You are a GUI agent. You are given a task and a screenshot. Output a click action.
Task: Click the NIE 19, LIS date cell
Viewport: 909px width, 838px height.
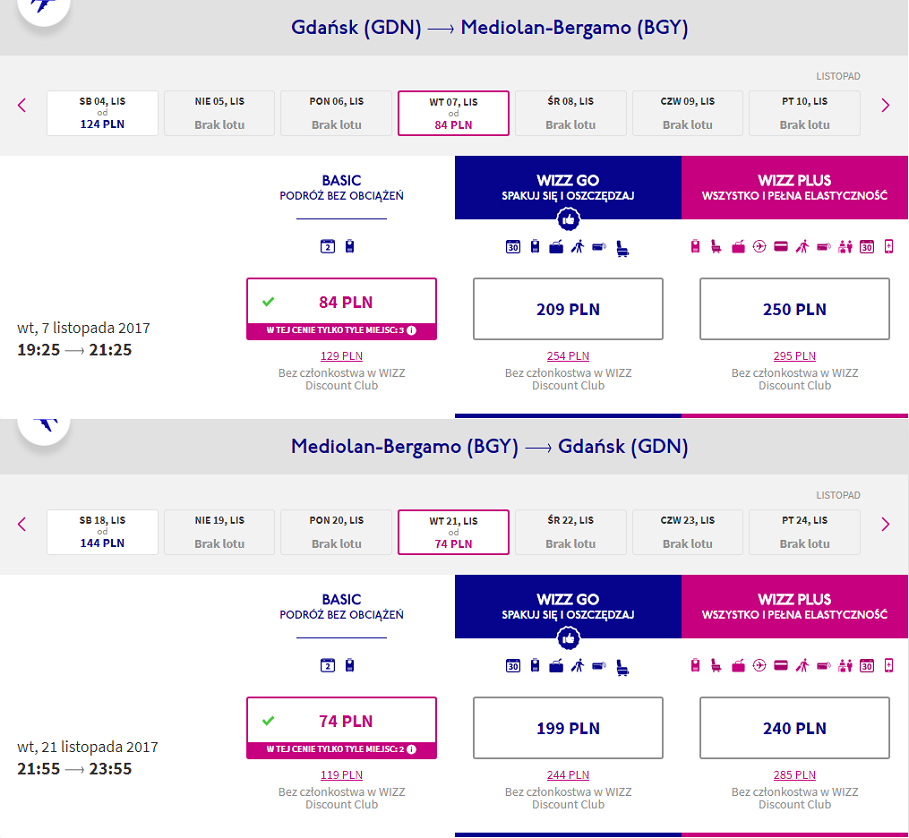(220, 532)
